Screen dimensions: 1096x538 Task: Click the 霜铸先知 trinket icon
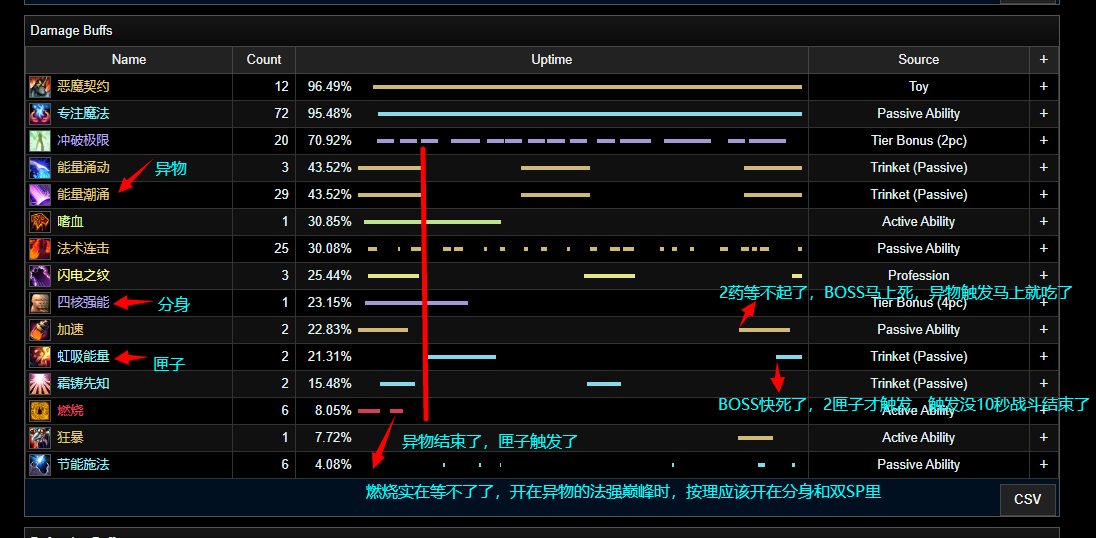click(39, 384)
